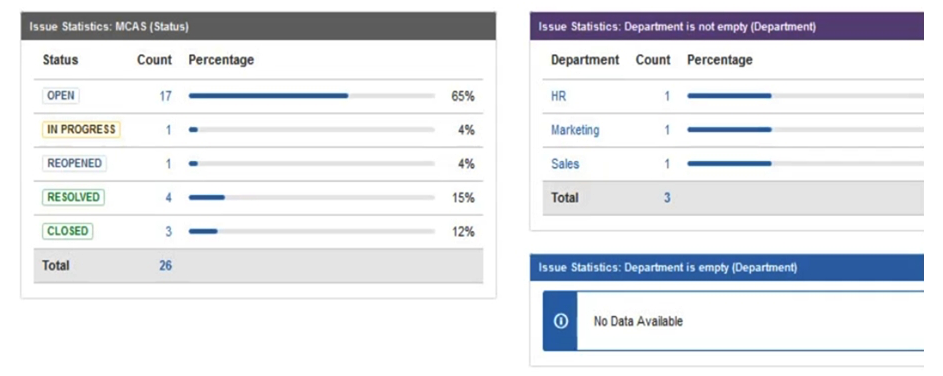Click the RESOLVED row percentage bar
The image size is (943, 376).
312,197
